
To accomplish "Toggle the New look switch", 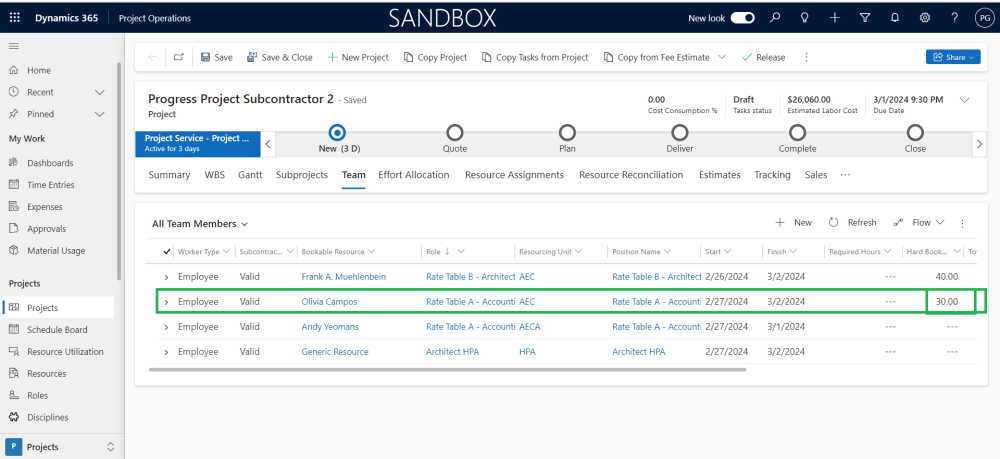I will 743,18.
